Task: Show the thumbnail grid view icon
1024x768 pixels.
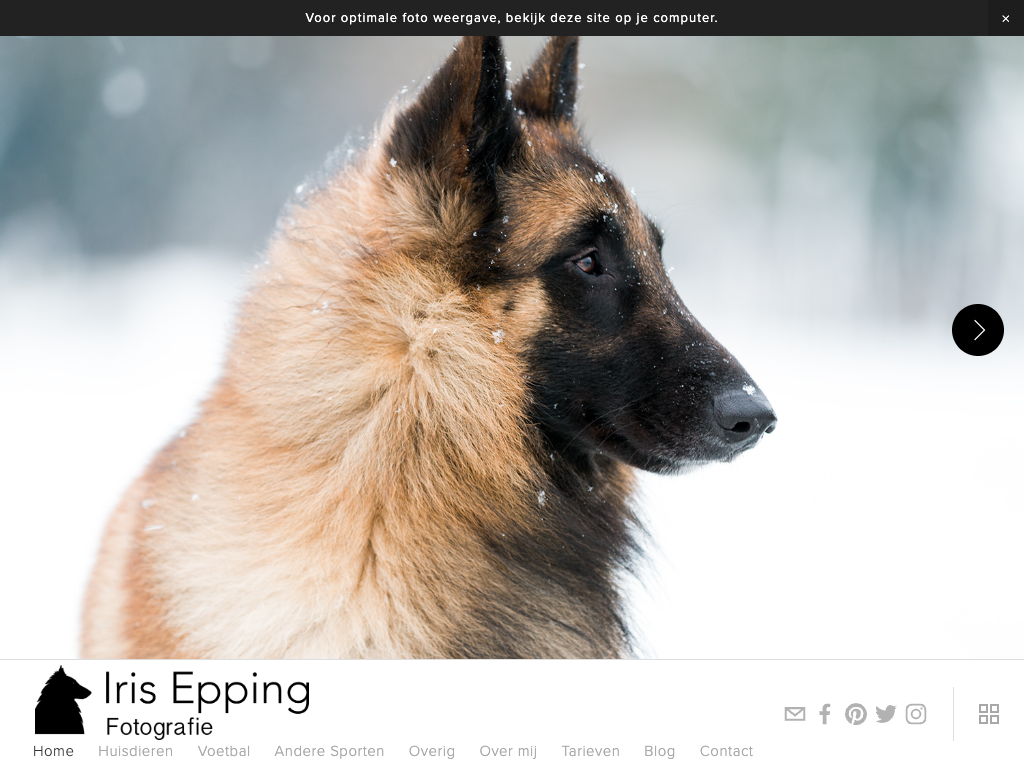Action: tap(989, 714)
